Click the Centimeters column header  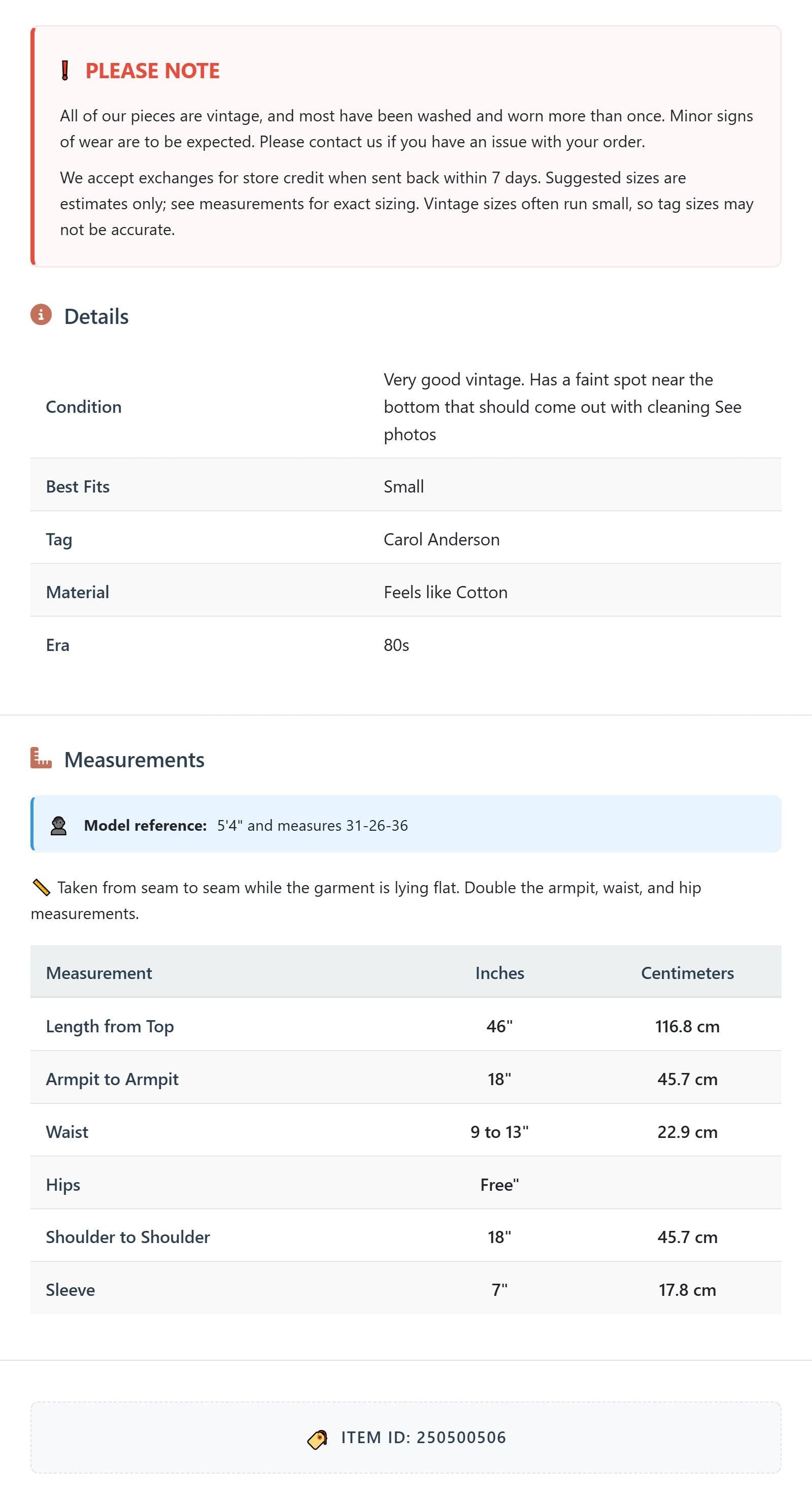coord(688,972)
